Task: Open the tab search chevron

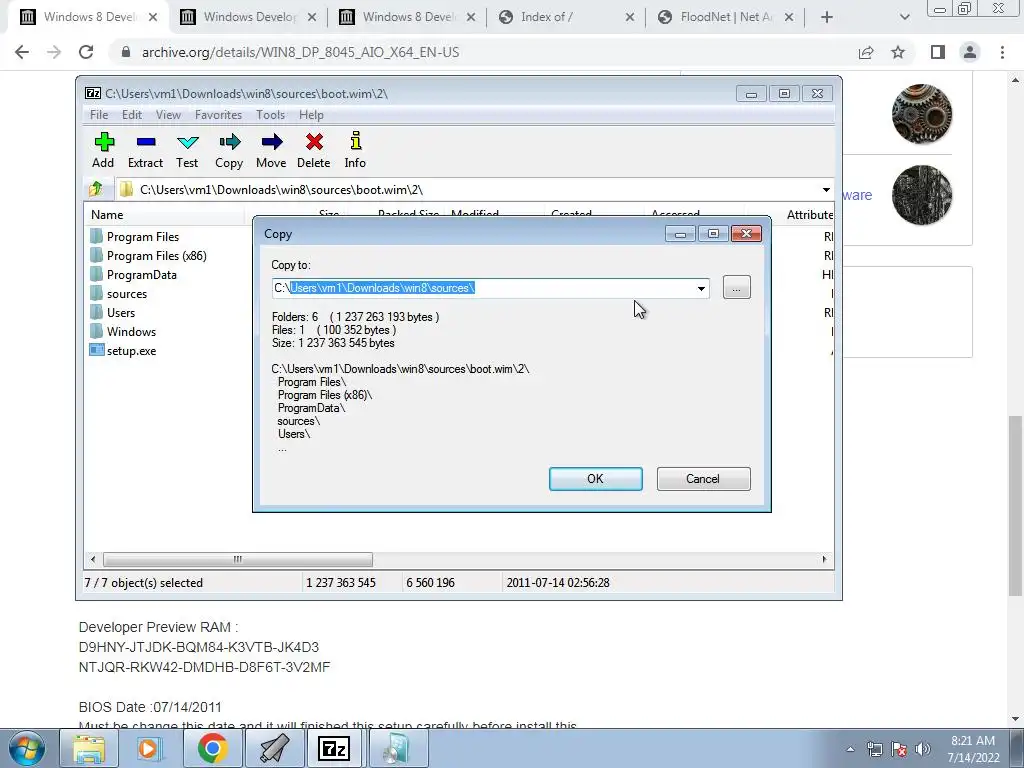Action: tap(904, 17)
